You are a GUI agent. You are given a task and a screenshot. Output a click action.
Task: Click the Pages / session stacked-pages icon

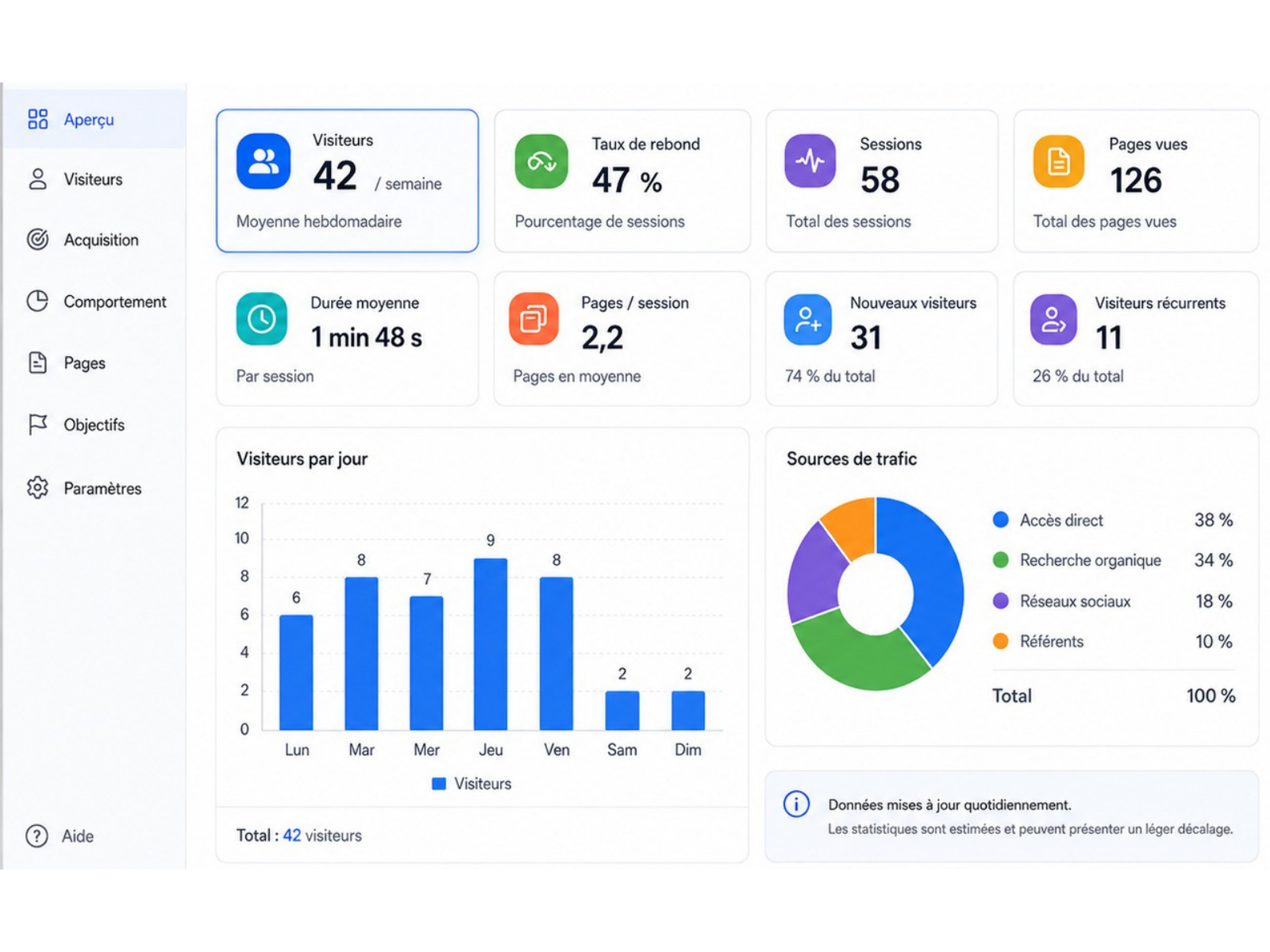tap(533, 319)
